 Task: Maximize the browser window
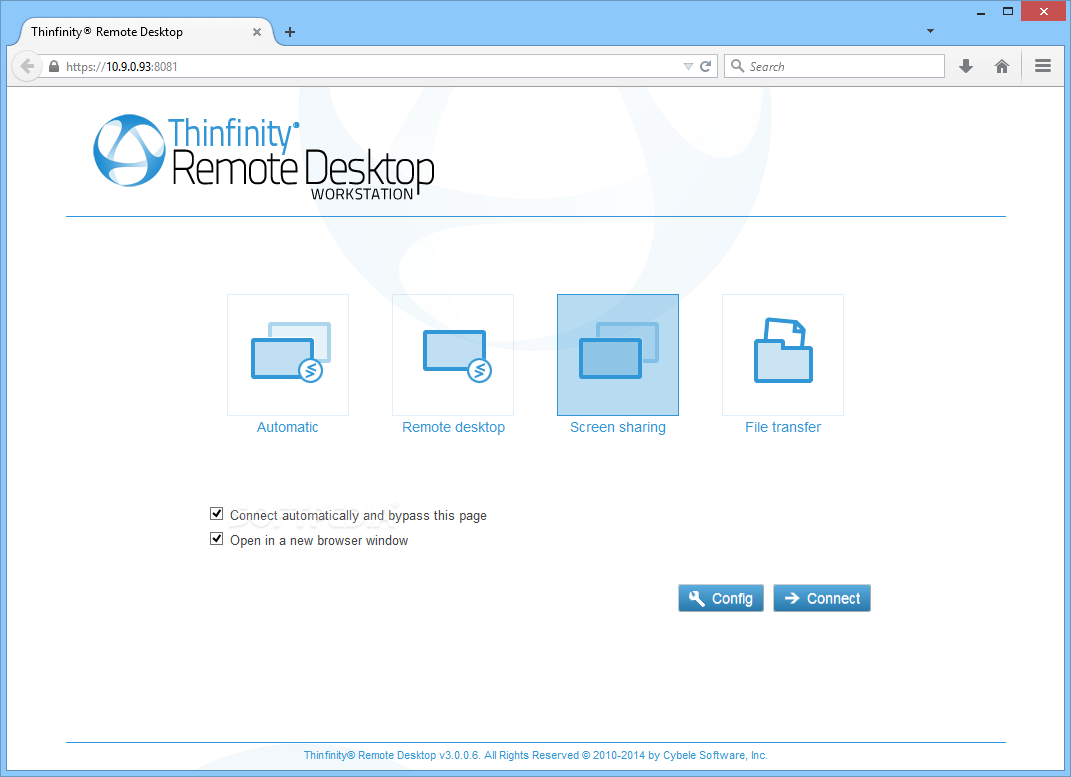coord(1007,11)
